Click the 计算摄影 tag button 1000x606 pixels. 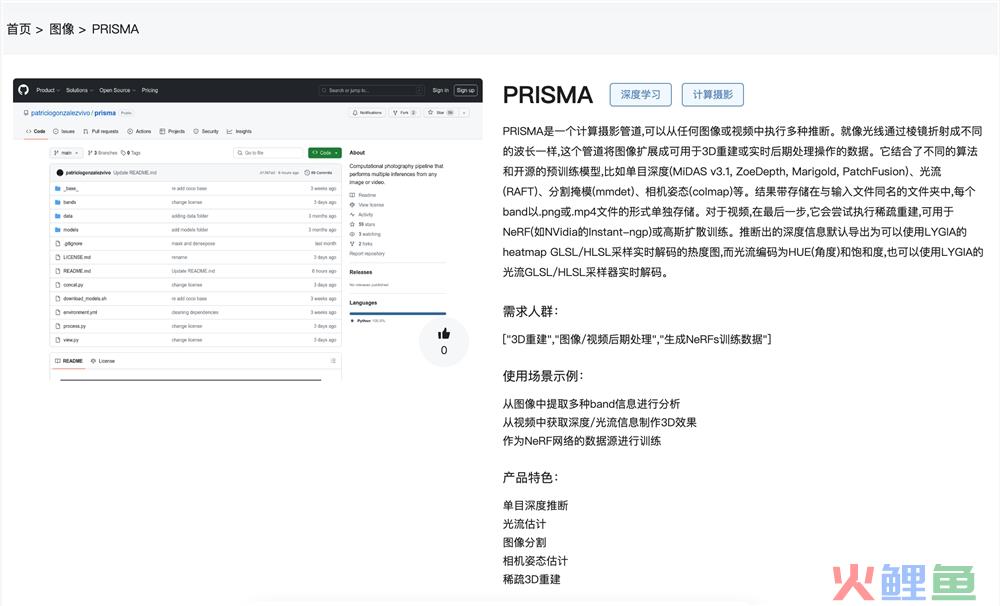[712, 94]
